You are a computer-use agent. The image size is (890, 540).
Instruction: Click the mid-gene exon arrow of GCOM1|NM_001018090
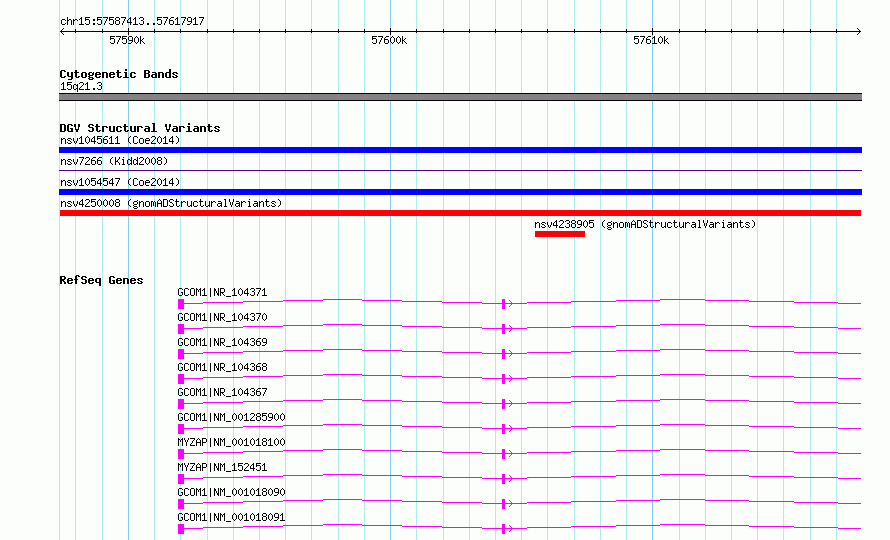pyautogui.click(x=507, y=504)
